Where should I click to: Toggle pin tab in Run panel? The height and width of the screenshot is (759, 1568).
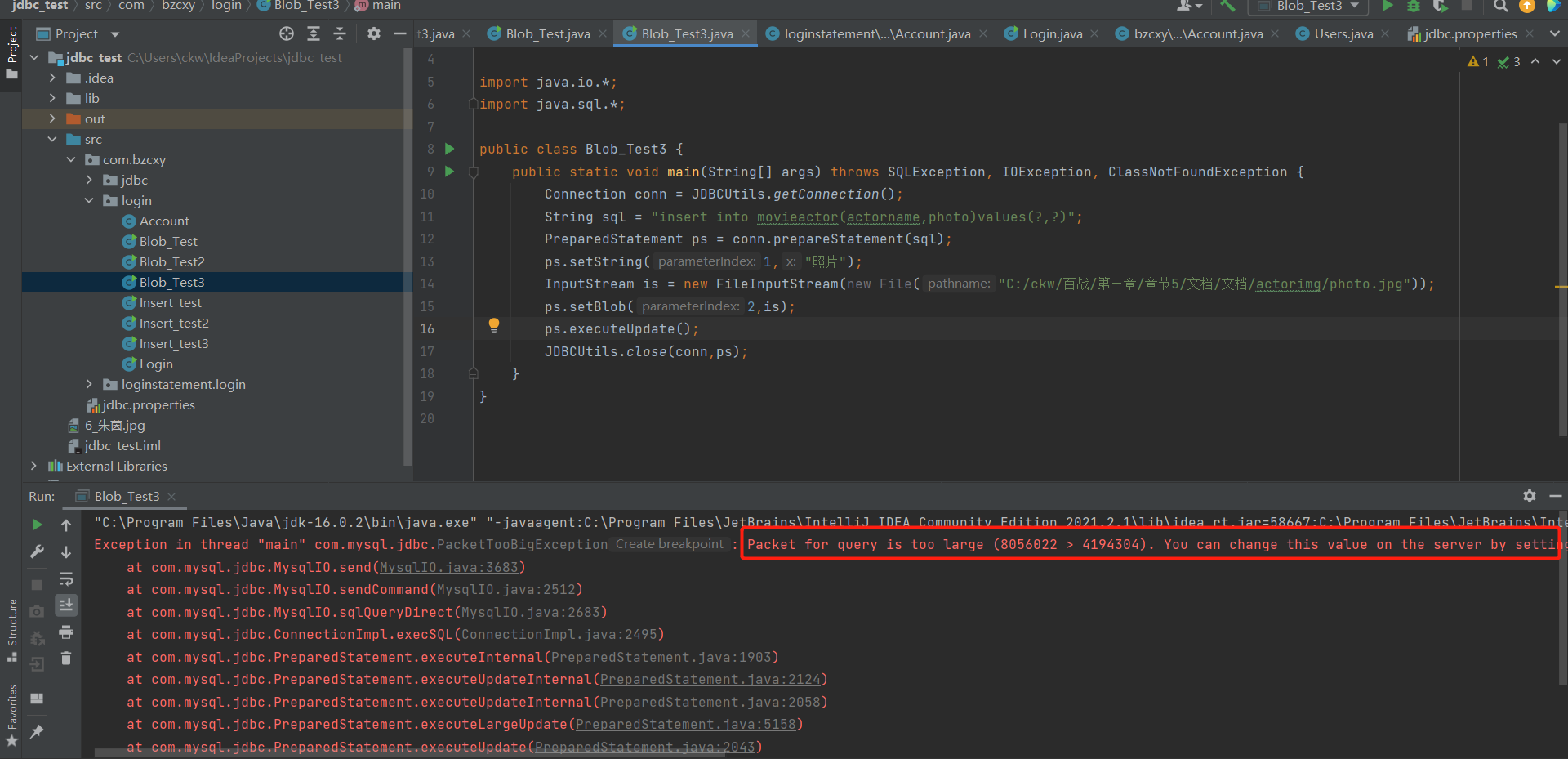point(37,731)
